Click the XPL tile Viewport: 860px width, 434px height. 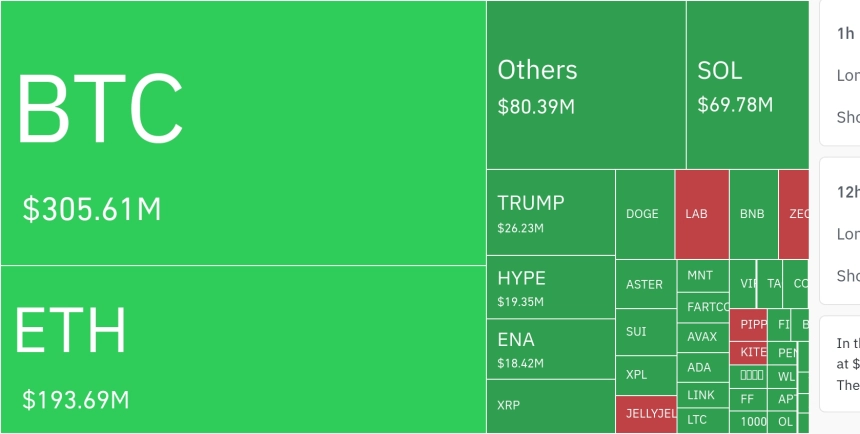pyautogui.click(x=645, y=375)
